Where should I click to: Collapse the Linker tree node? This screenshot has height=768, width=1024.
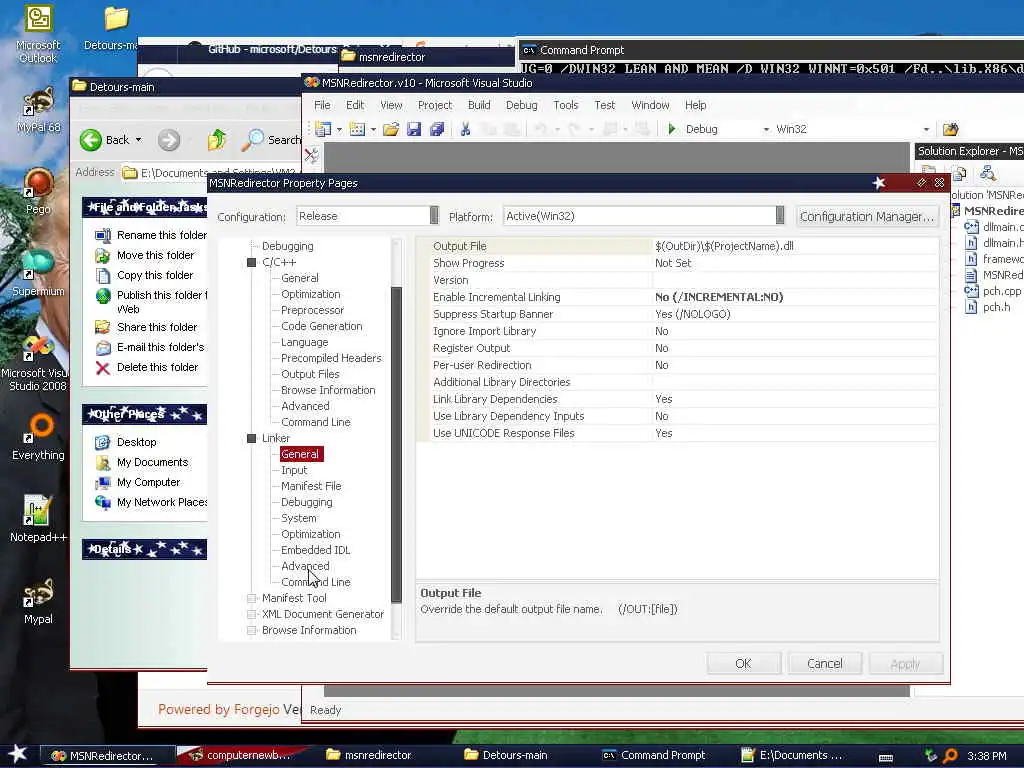(x=251, y=438)
